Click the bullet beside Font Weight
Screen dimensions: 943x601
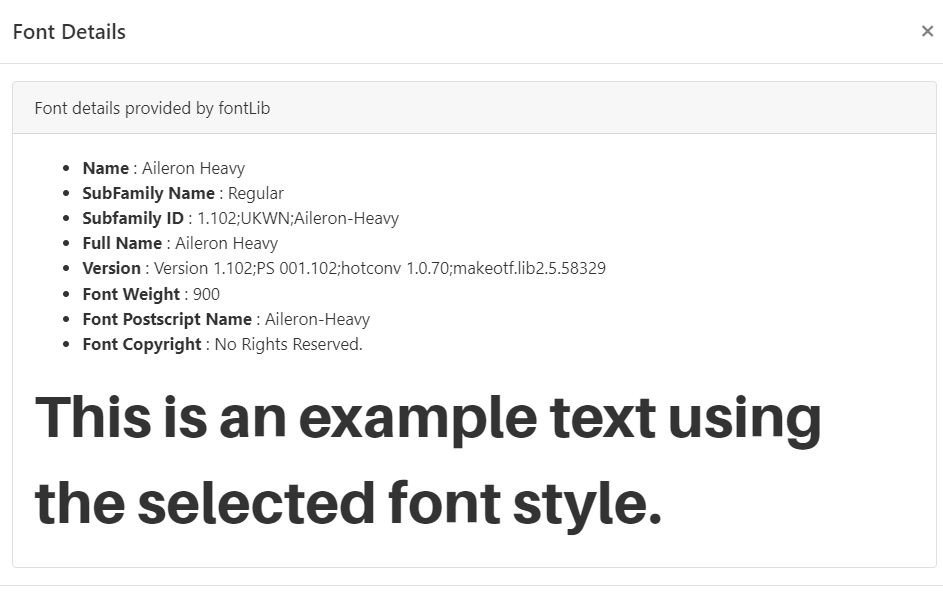coord(69,293)
